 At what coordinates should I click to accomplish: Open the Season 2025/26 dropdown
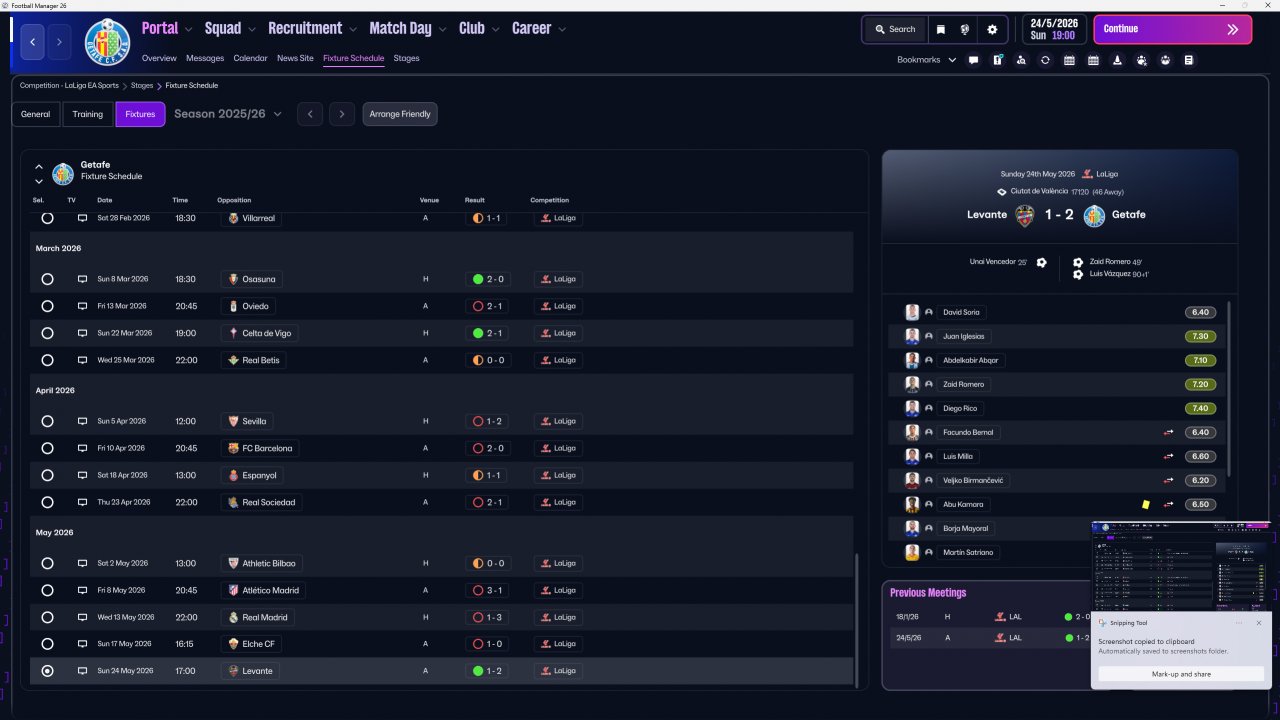pos(228,114)
